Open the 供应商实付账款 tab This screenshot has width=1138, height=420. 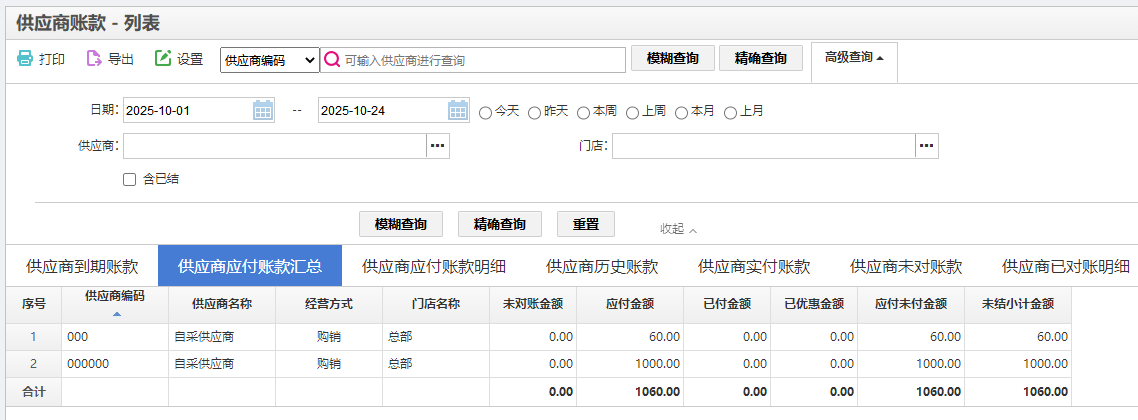(754, 266)
